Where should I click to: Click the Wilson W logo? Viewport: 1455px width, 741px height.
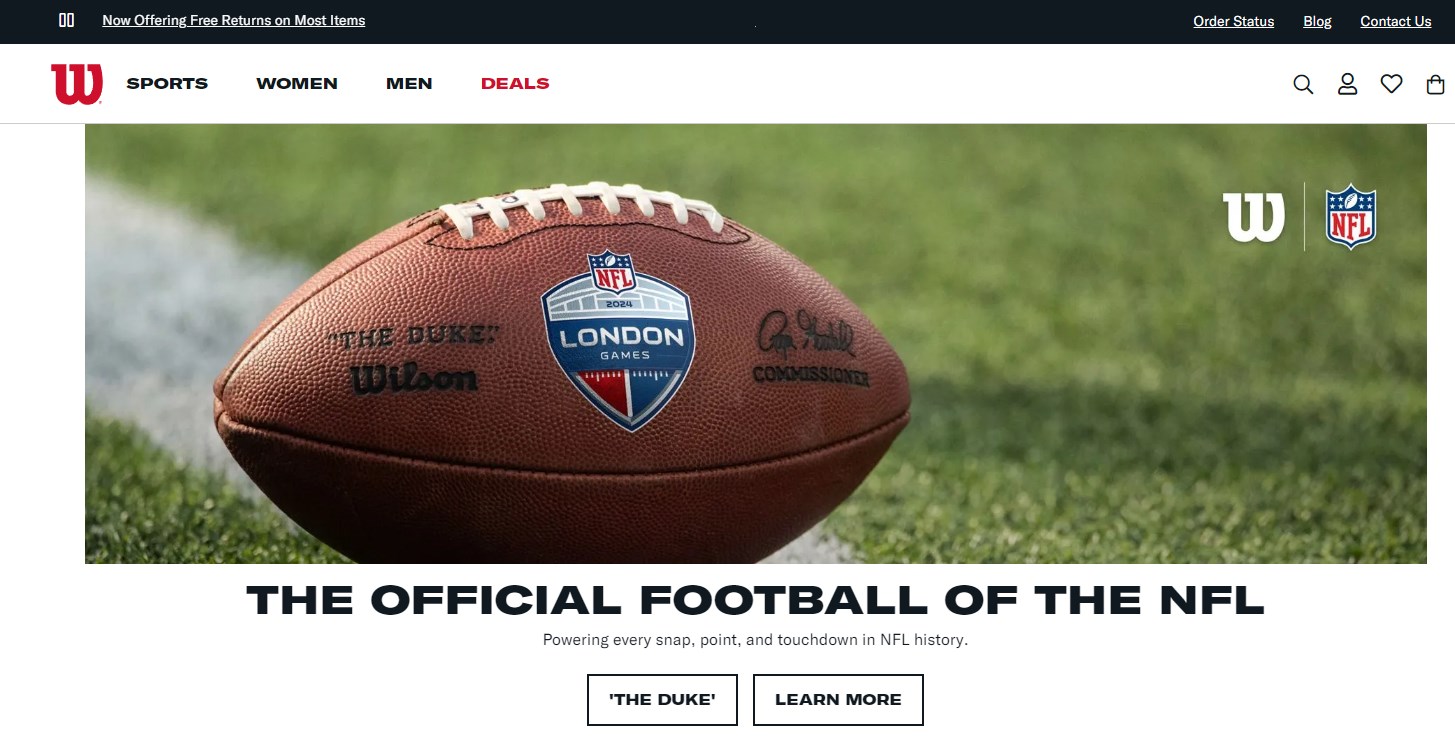pyautogui.click(x=77, y=84)
